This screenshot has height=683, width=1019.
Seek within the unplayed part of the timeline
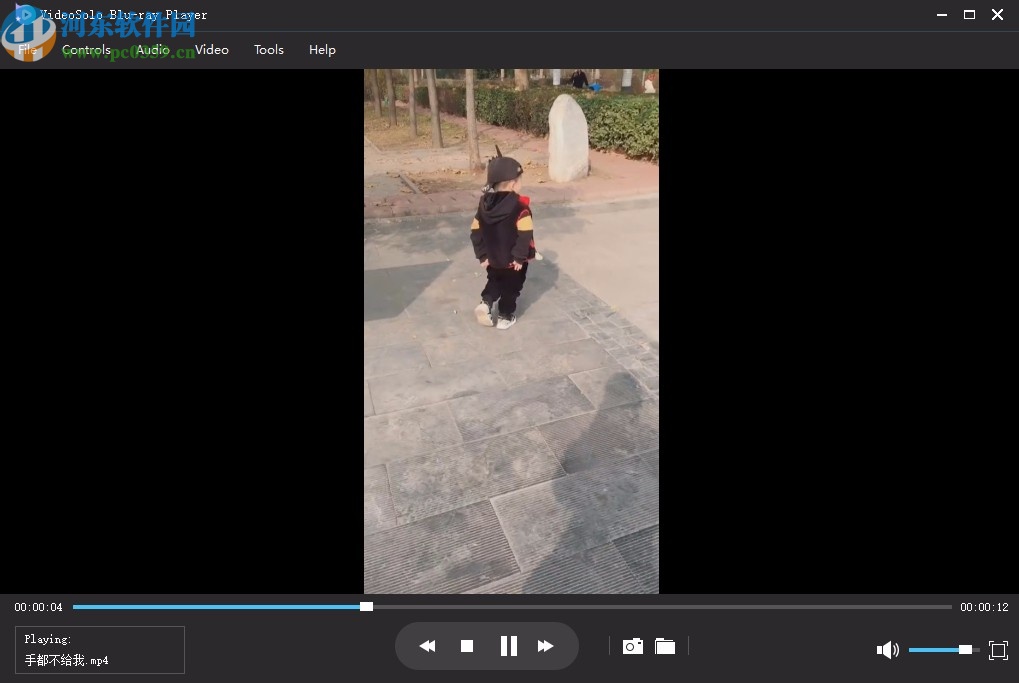click(663, 607)
